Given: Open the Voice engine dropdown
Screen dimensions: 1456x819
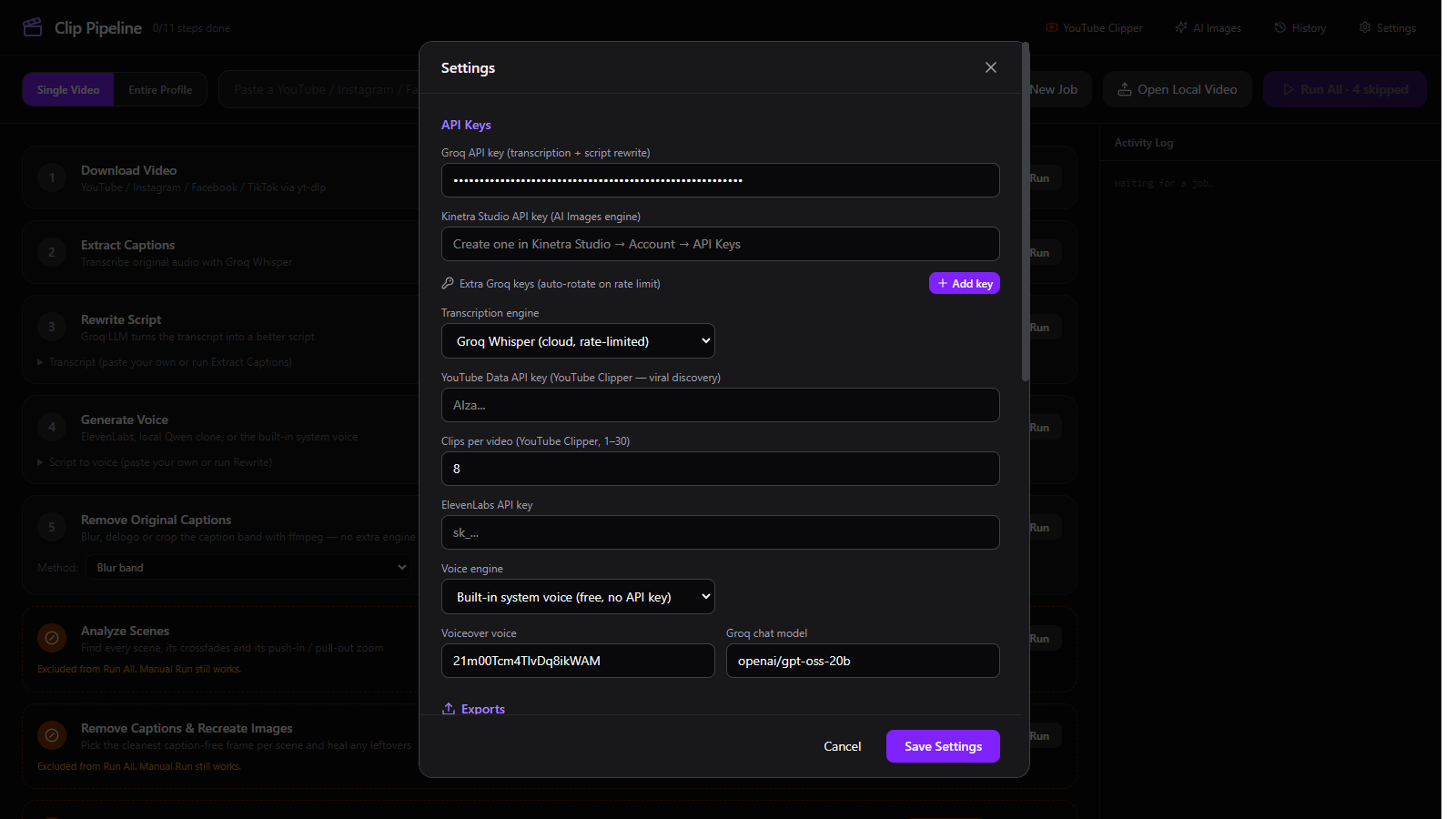Looking at the screenshot, I should point(578,597).
